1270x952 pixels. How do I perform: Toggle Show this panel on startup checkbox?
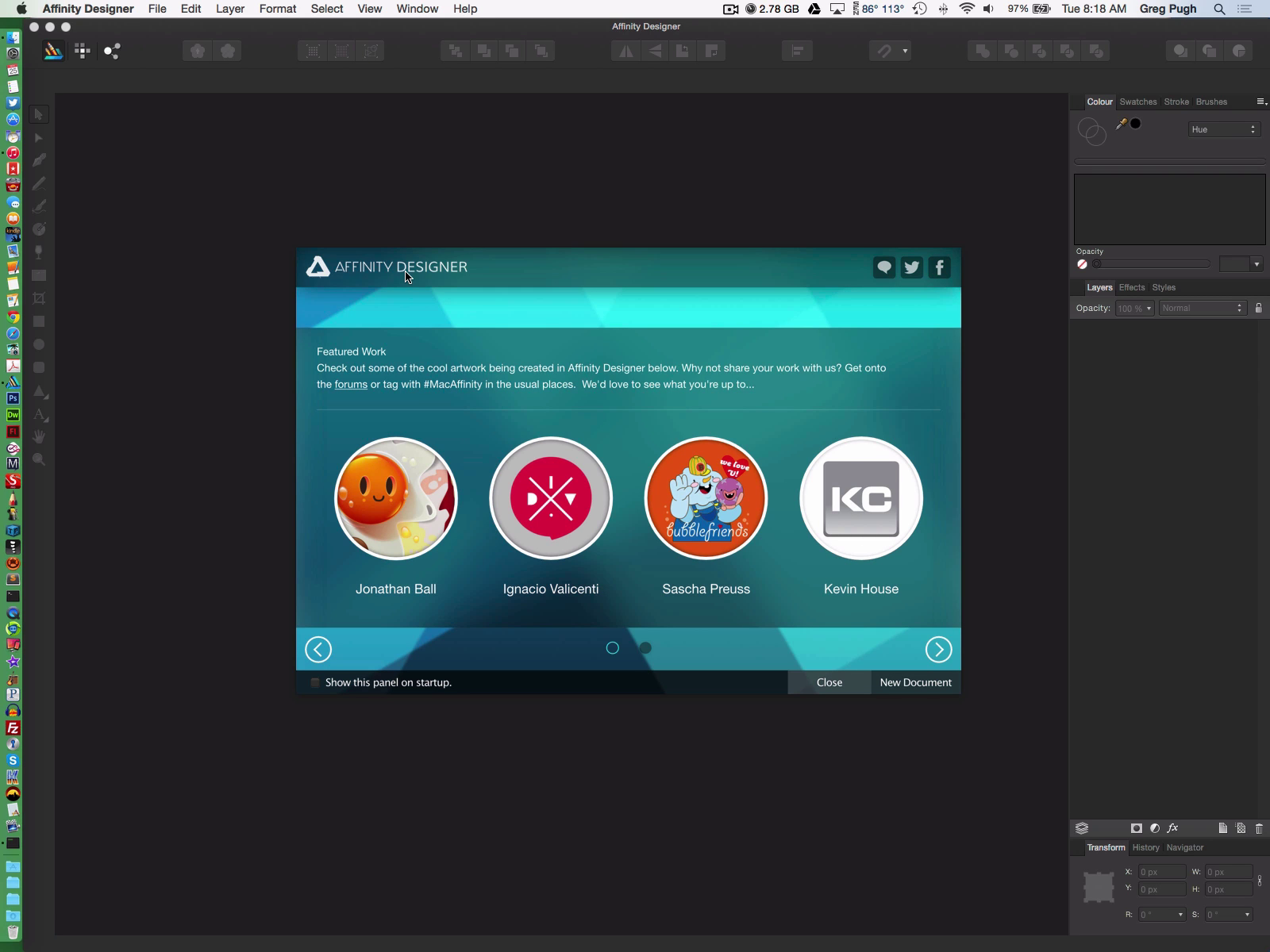pos(315,682)
